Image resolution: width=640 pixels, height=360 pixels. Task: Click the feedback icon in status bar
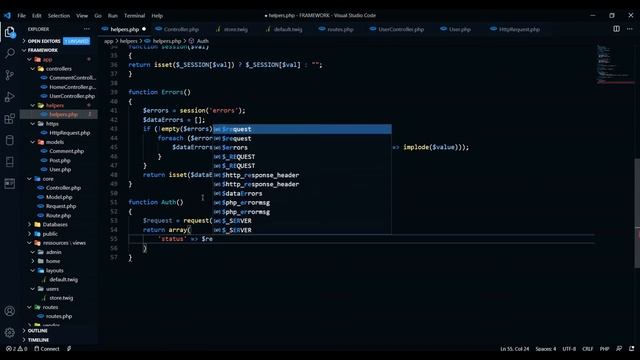(x=619, y=349)
